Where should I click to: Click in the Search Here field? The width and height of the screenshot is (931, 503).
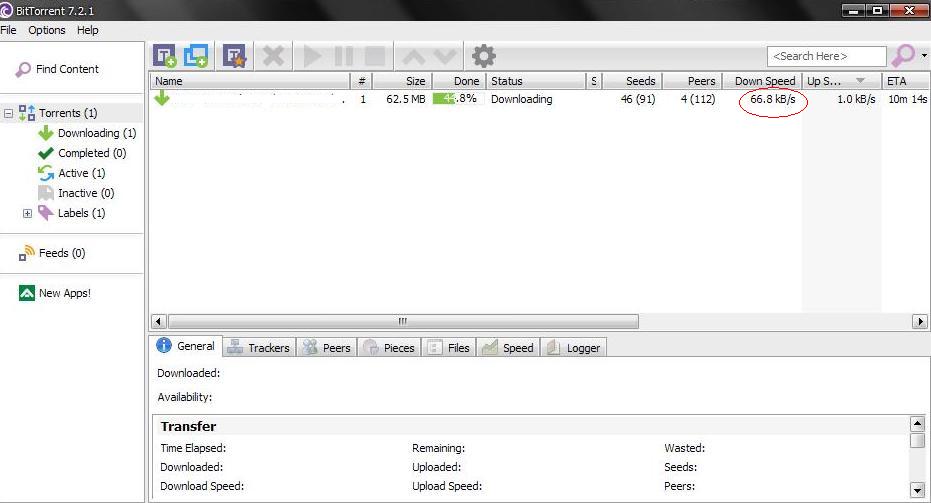(826, 56)
